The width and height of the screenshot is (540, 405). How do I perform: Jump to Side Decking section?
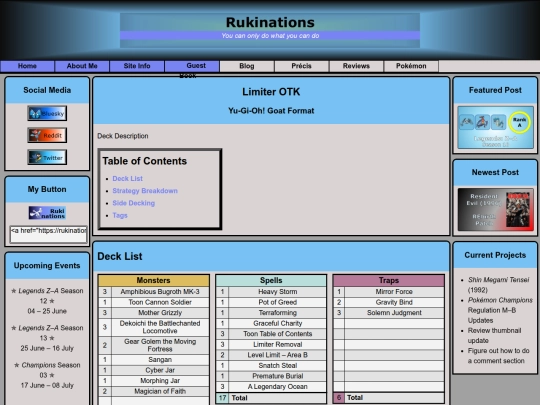(134, 203)
